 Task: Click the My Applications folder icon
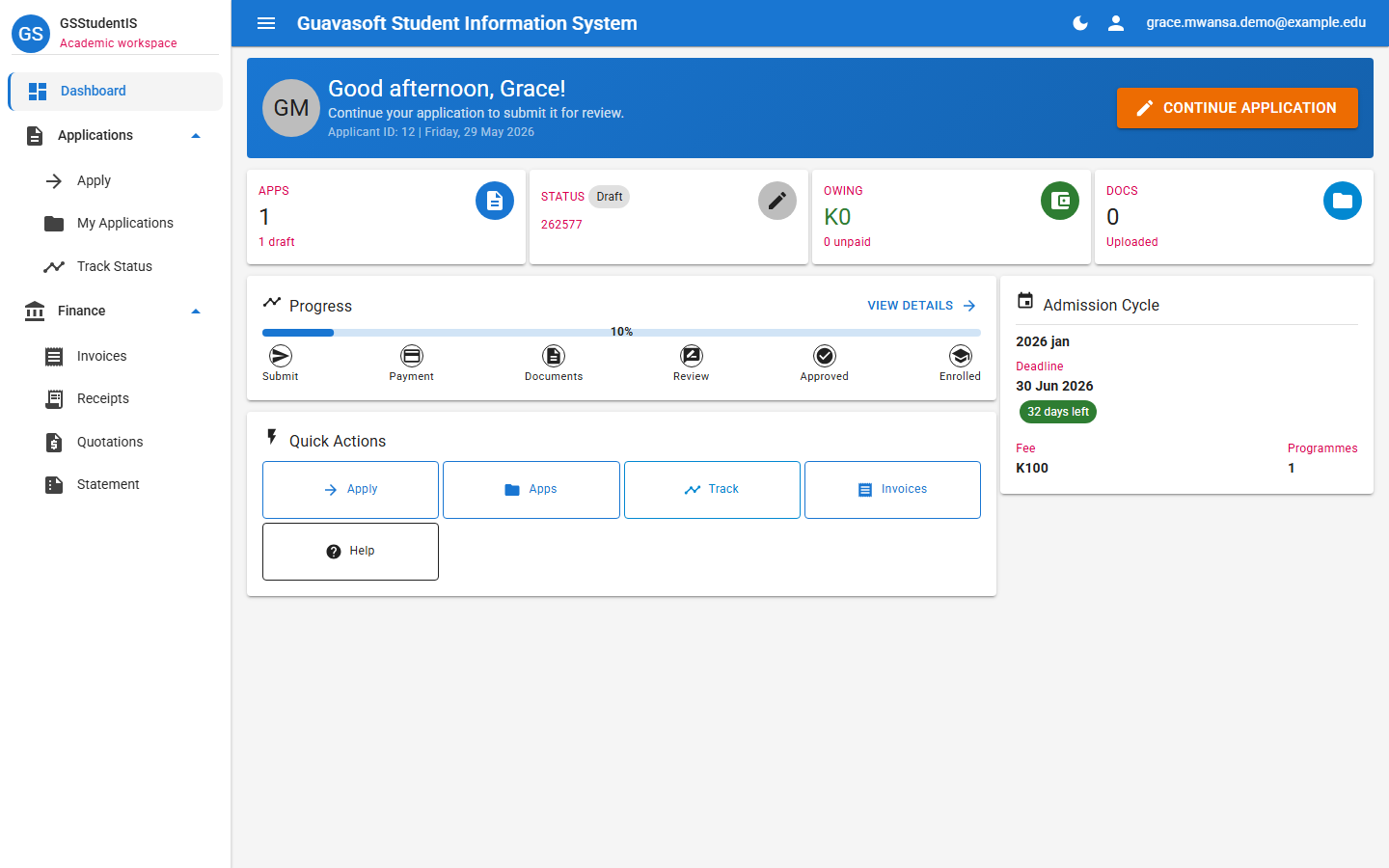(54, 224)
